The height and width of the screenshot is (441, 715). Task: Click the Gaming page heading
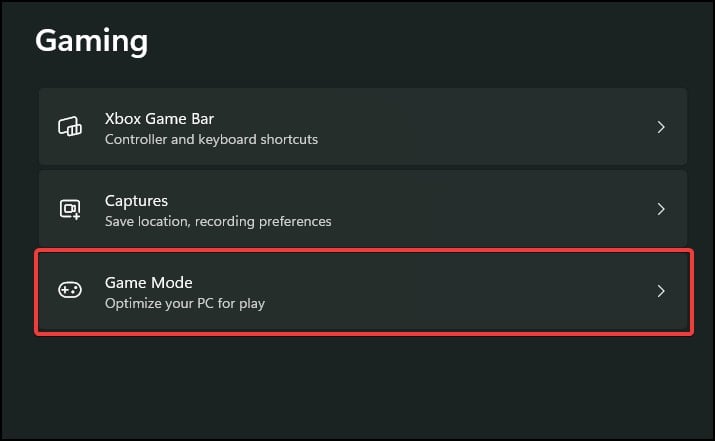coord(92,41)
